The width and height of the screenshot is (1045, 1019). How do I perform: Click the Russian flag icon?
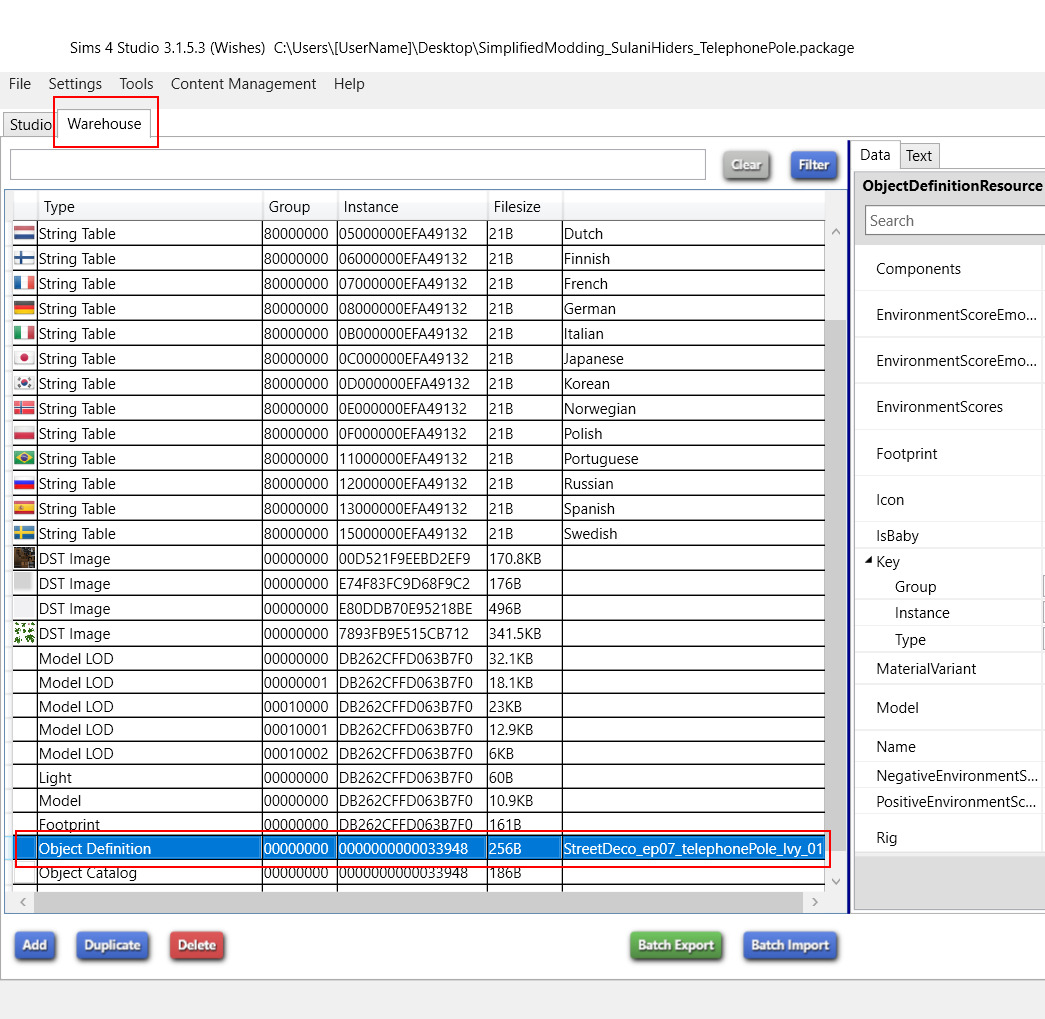pos(24,483)
